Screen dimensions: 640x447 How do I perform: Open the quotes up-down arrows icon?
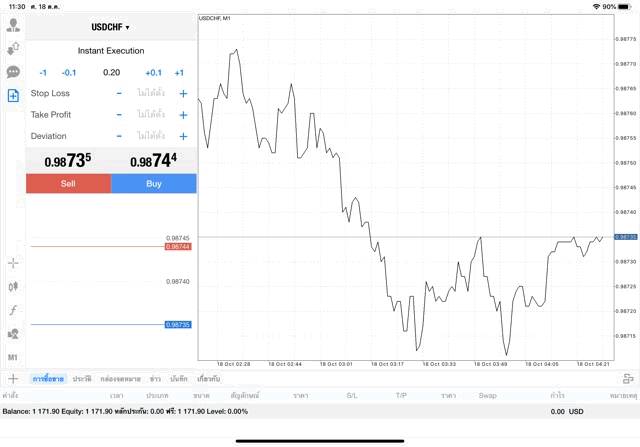point(13,49)
